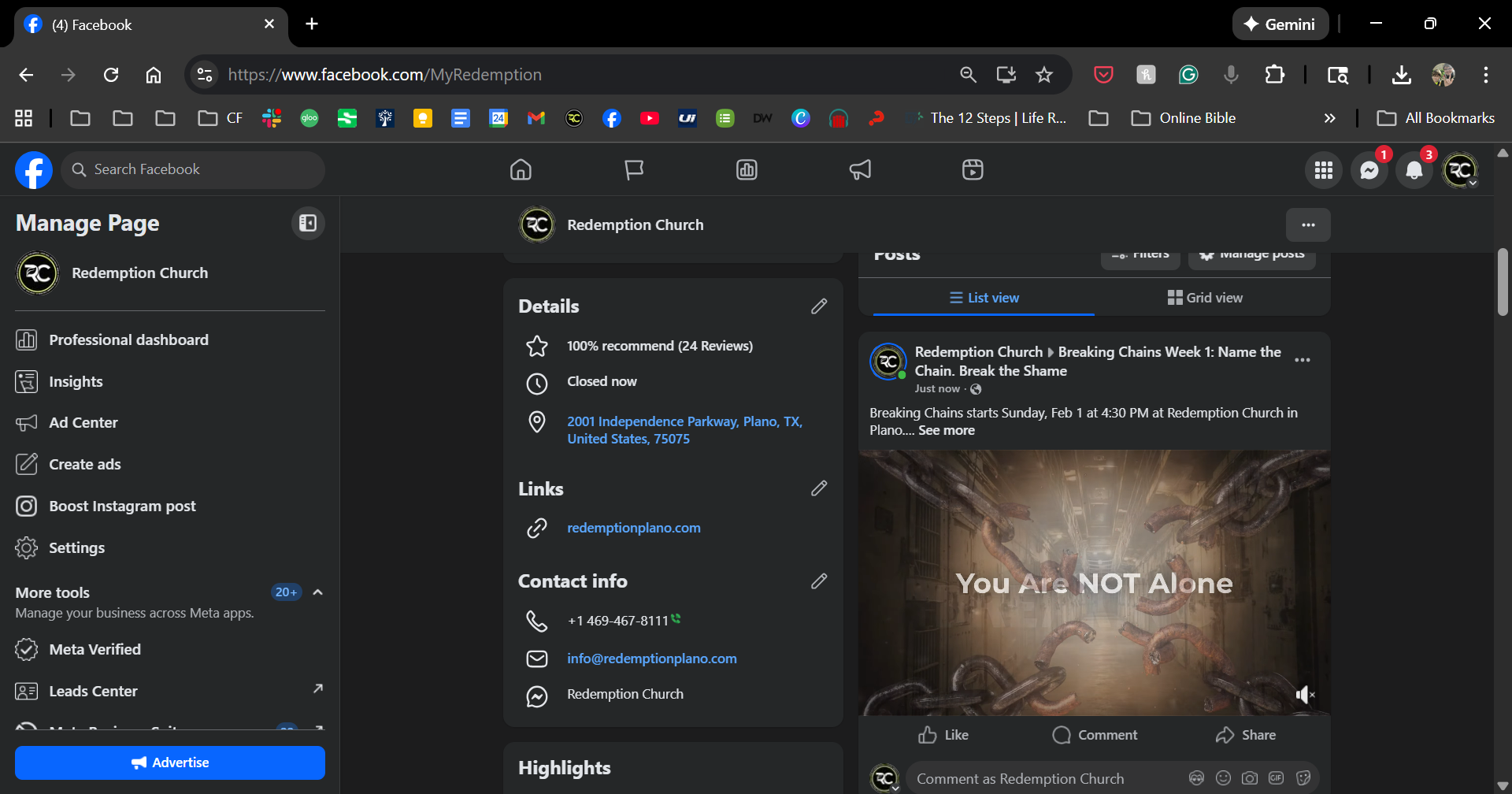
Task: Click the Facebook home icon in navigation
Action: click(521, 169)
